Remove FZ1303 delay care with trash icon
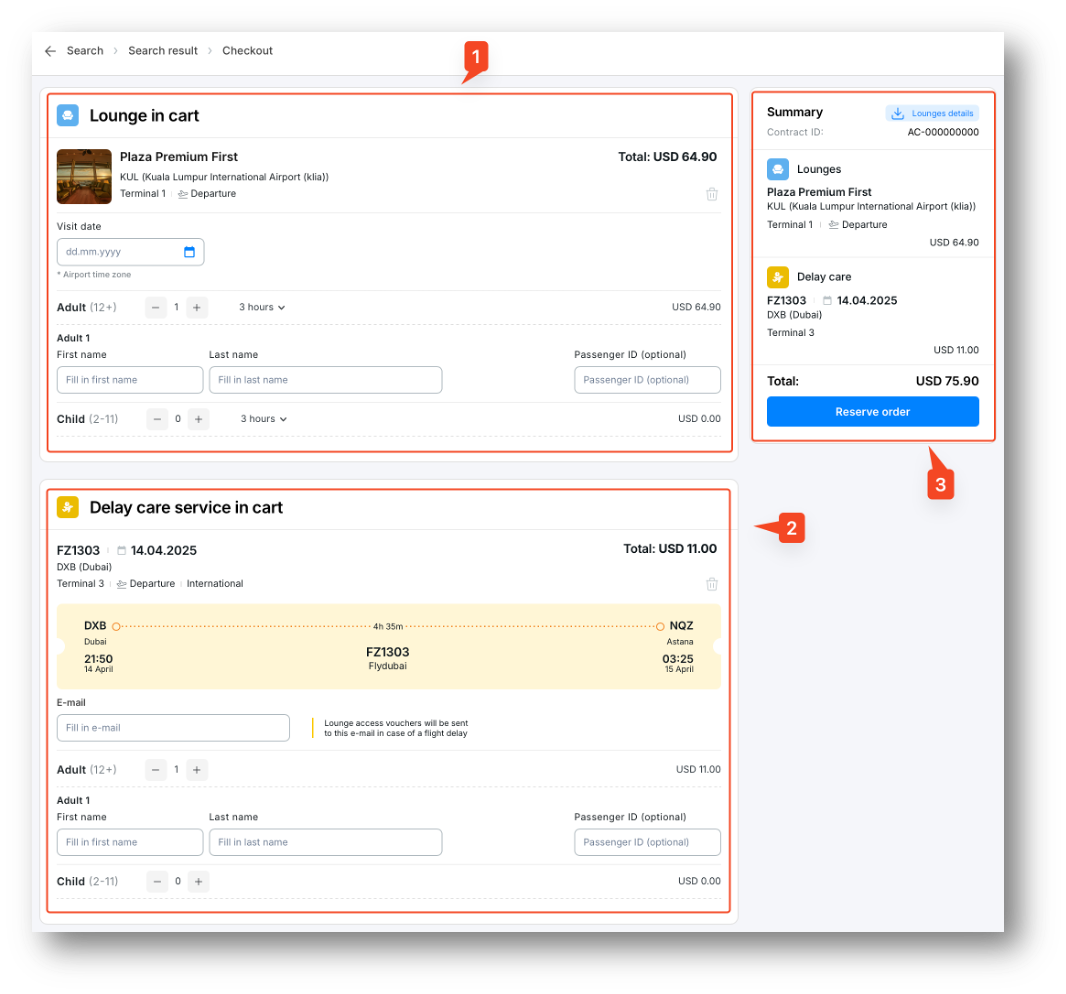 pos(712,584)
